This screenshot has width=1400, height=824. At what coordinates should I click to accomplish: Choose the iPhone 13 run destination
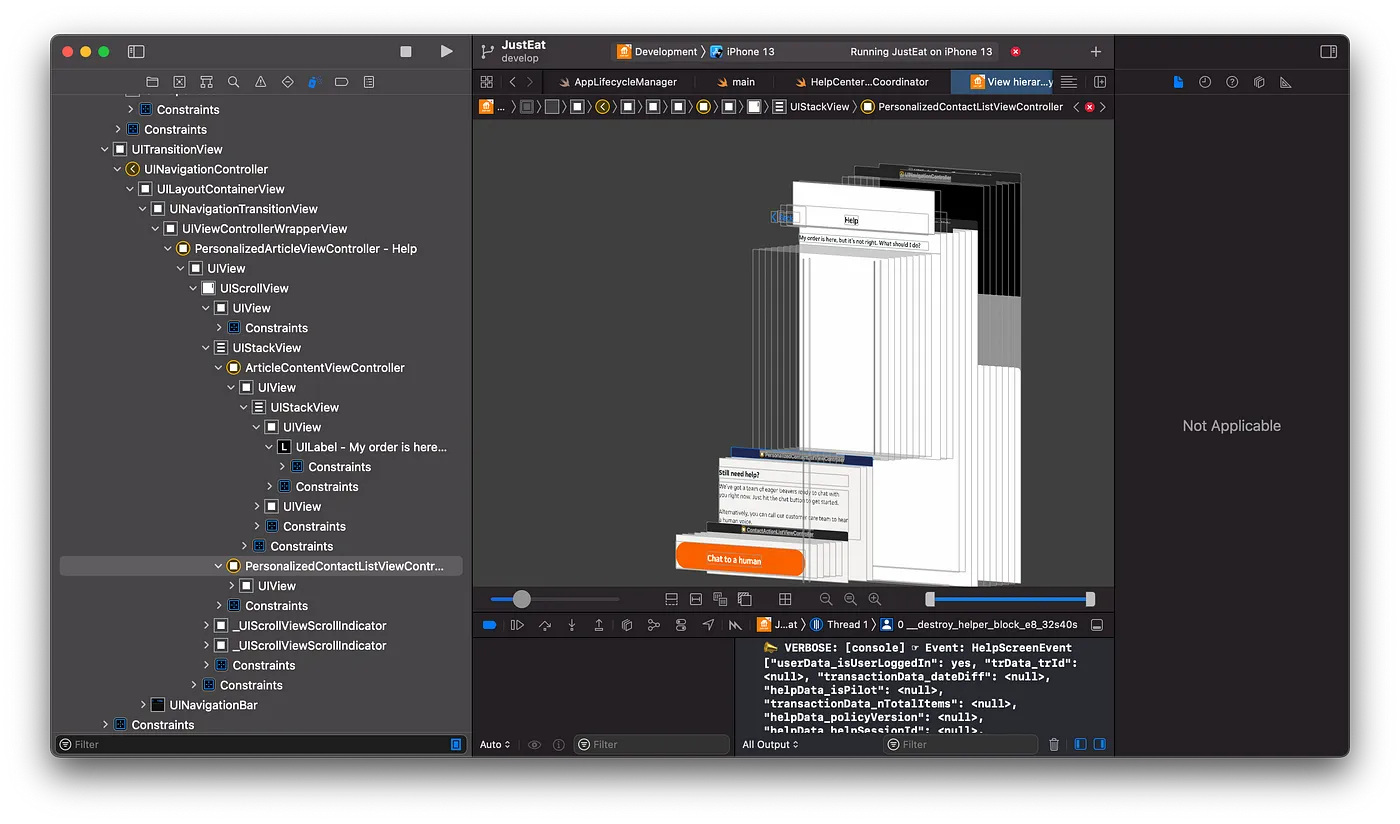point(742,52)
